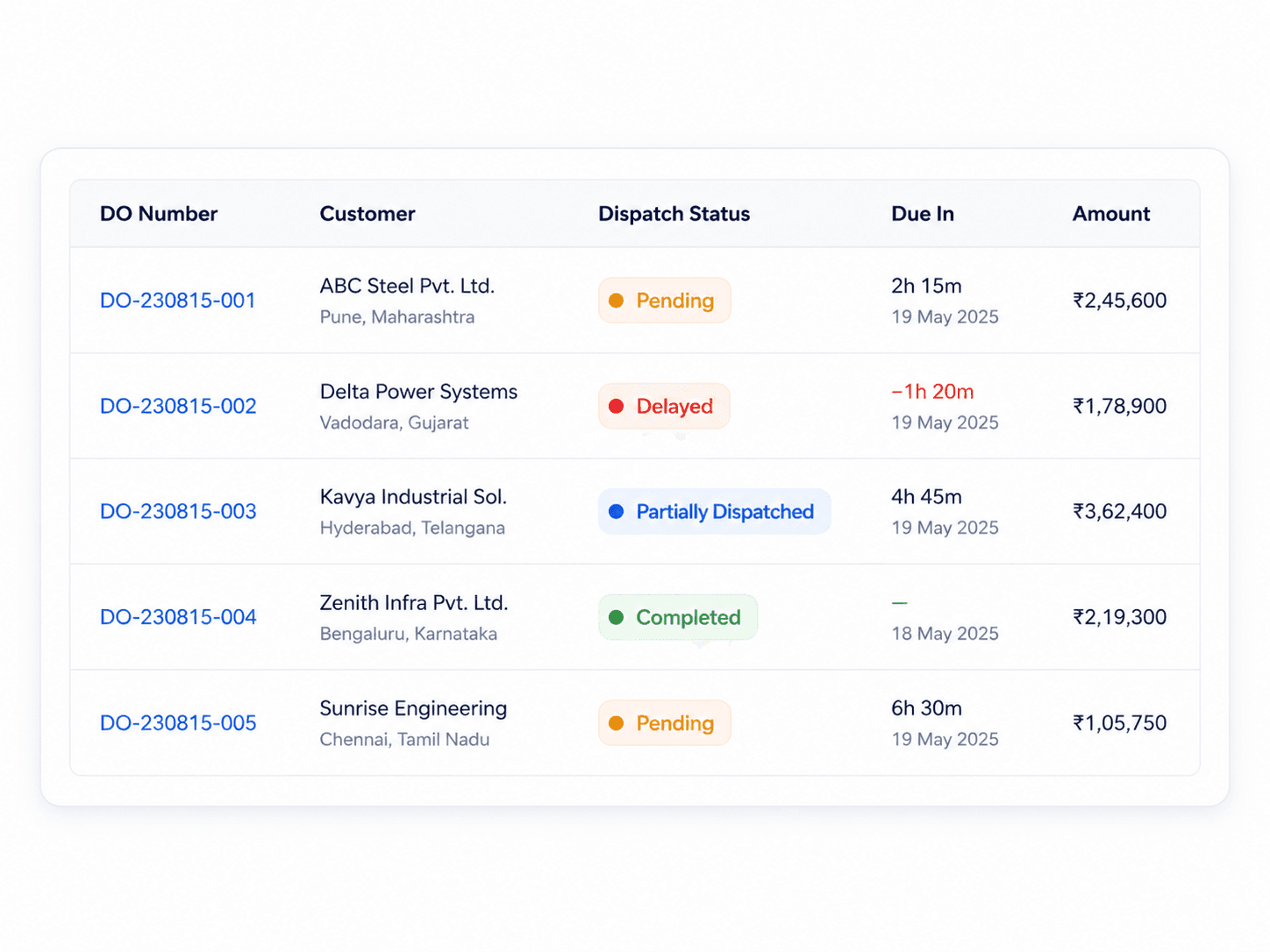
Task: Click the 18 May 2025 date
Action: point(945,634)
